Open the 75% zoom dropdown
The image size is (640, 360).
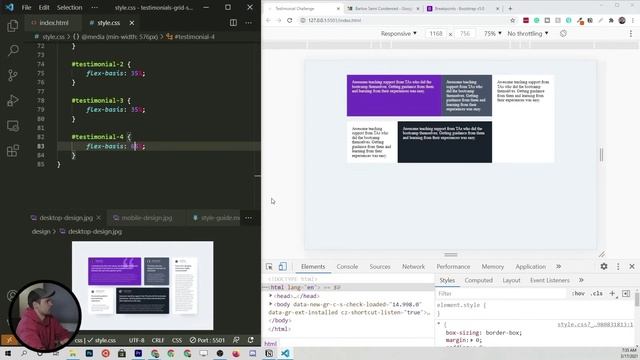(492, 33)
